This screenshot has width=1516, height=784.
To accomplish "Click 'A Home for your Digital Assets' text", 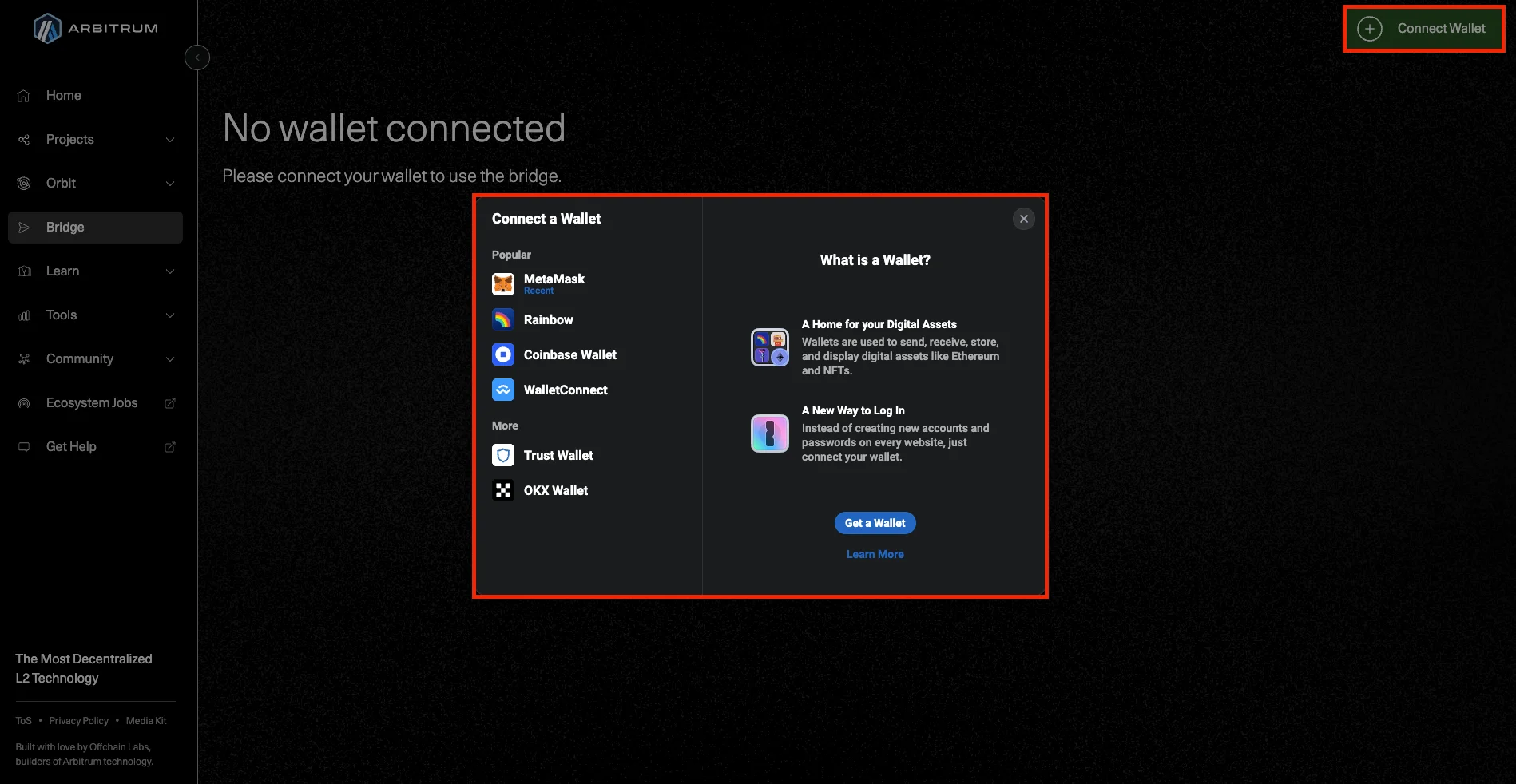I will pos(879,324).
